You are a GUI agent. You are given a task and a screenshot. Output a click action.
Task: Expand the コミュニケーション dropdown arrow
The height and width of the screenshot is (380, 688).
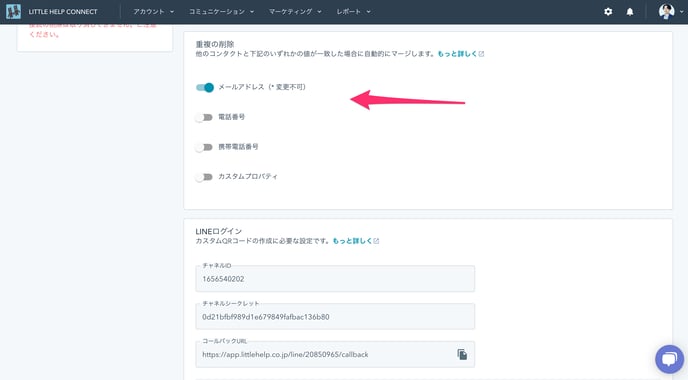(252, 12)
